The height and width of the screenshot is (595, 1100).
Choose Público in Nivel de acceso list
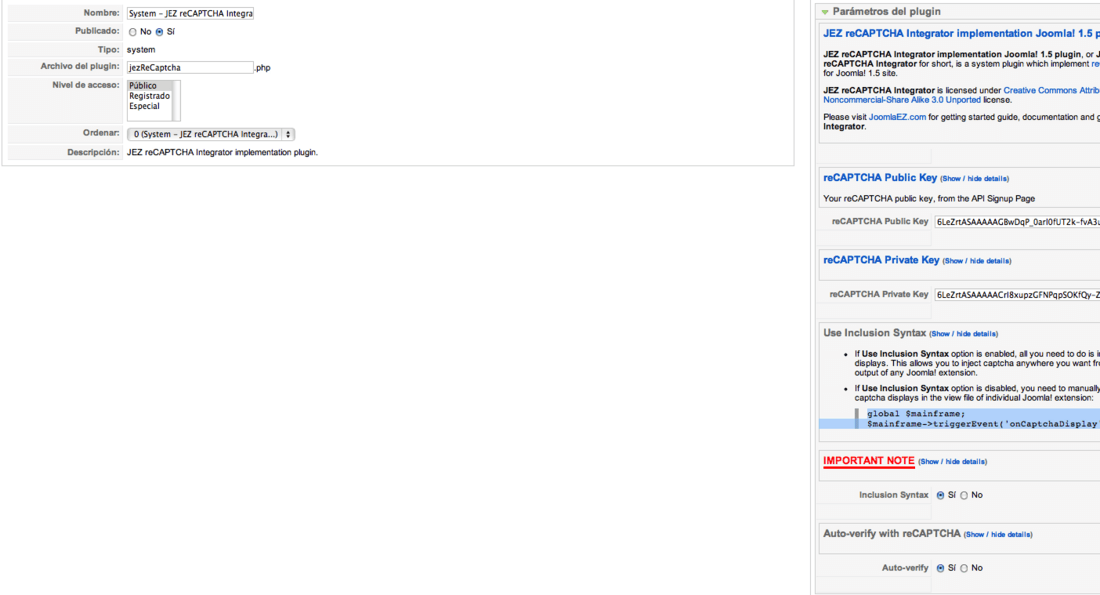tap(149, 86)
